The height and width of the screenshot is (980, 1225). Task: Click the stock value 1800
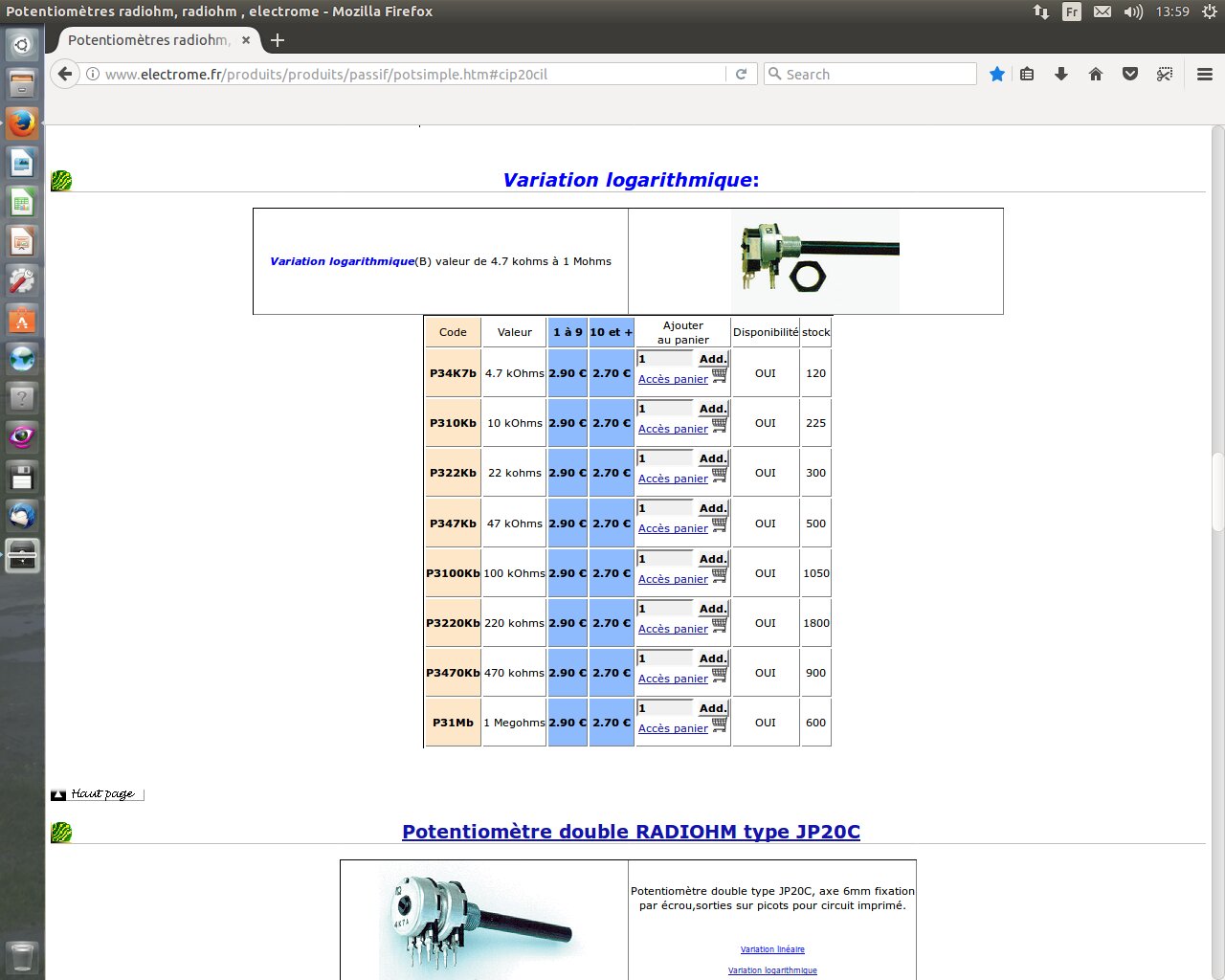coord(816,623)
